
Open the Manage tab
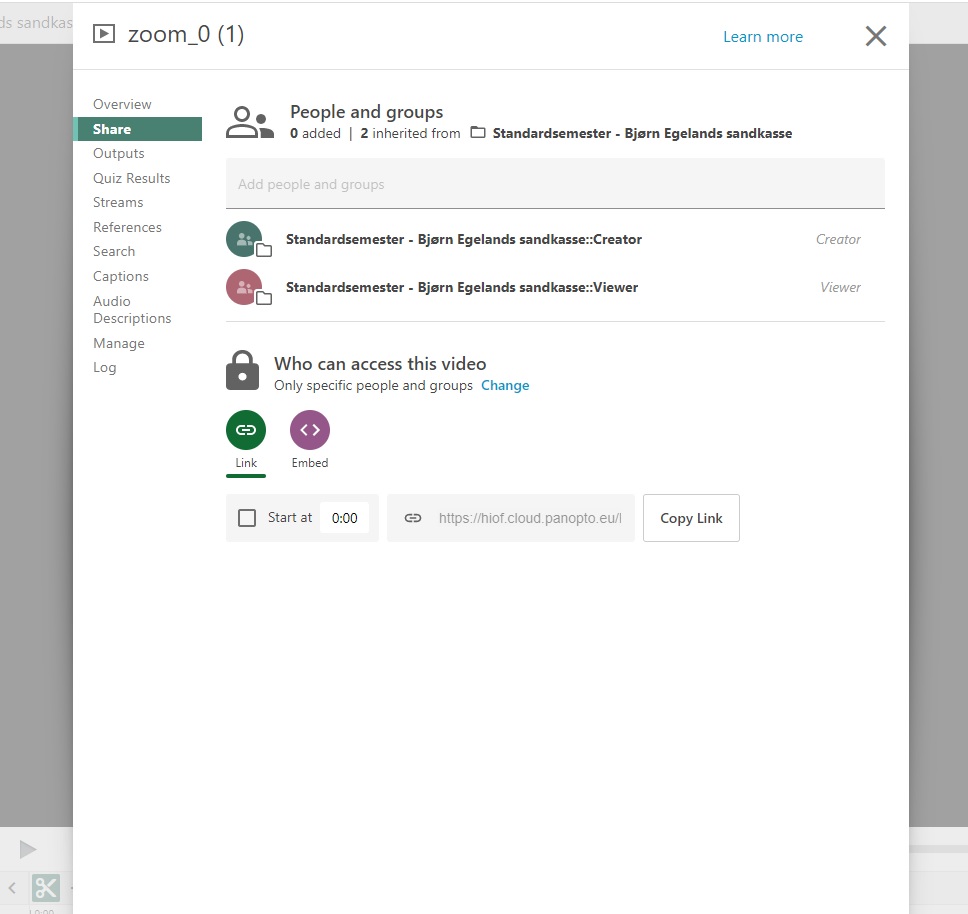pos(119,343)
